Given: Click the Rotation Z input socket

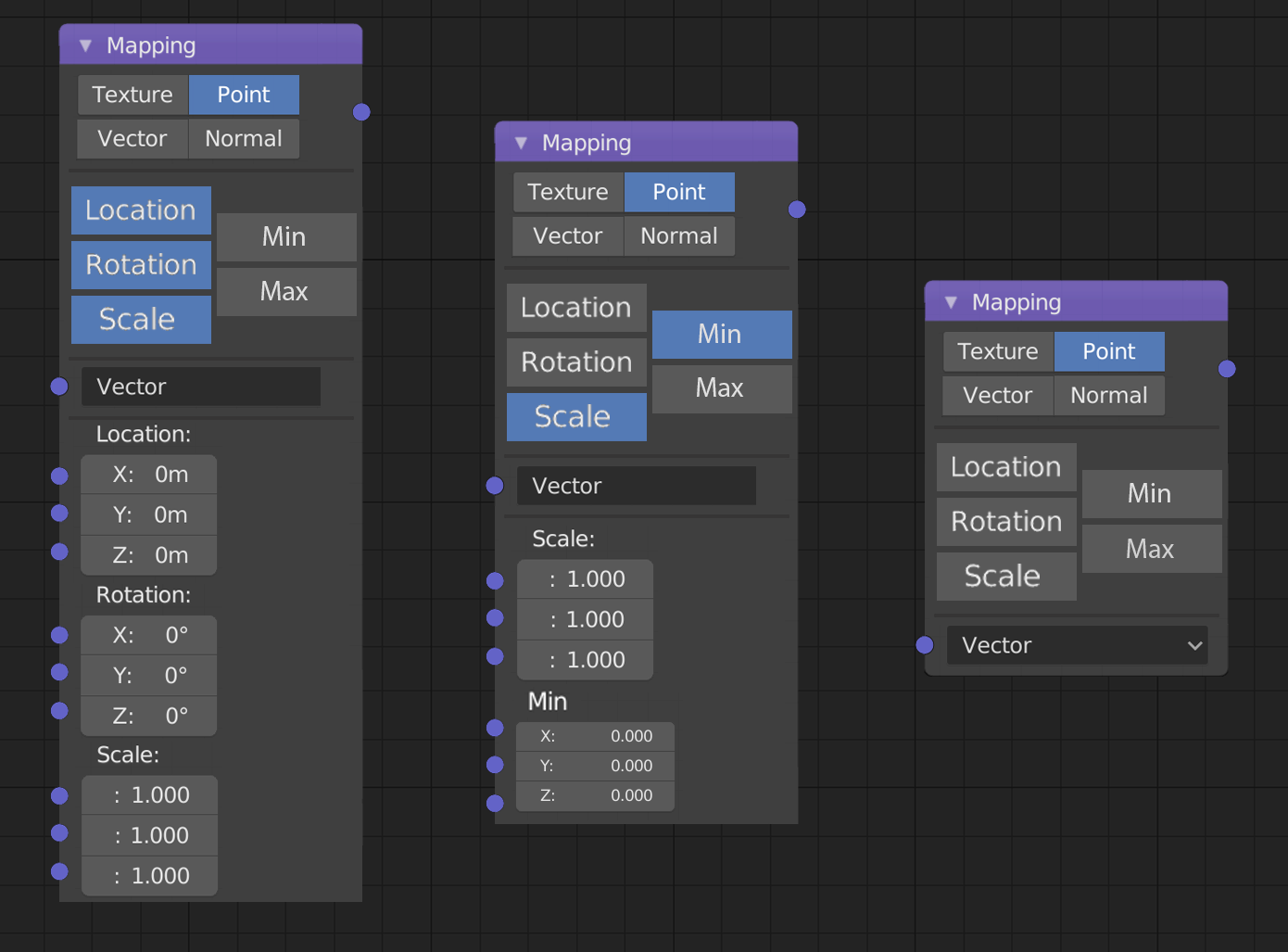Looking at the screenshot, I should pos(59,711).
